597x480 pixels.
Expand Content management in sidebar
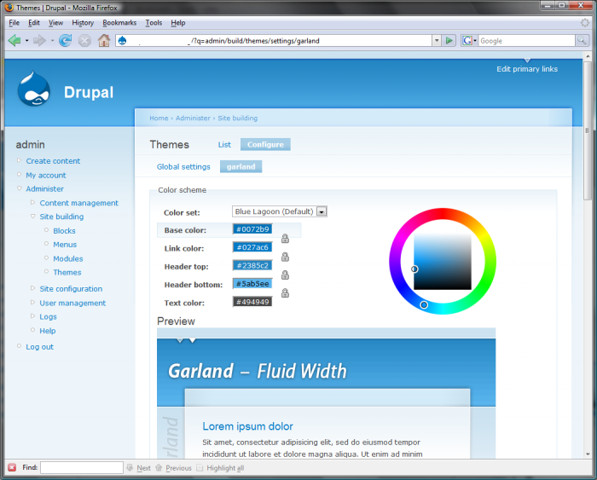(33, 203)
